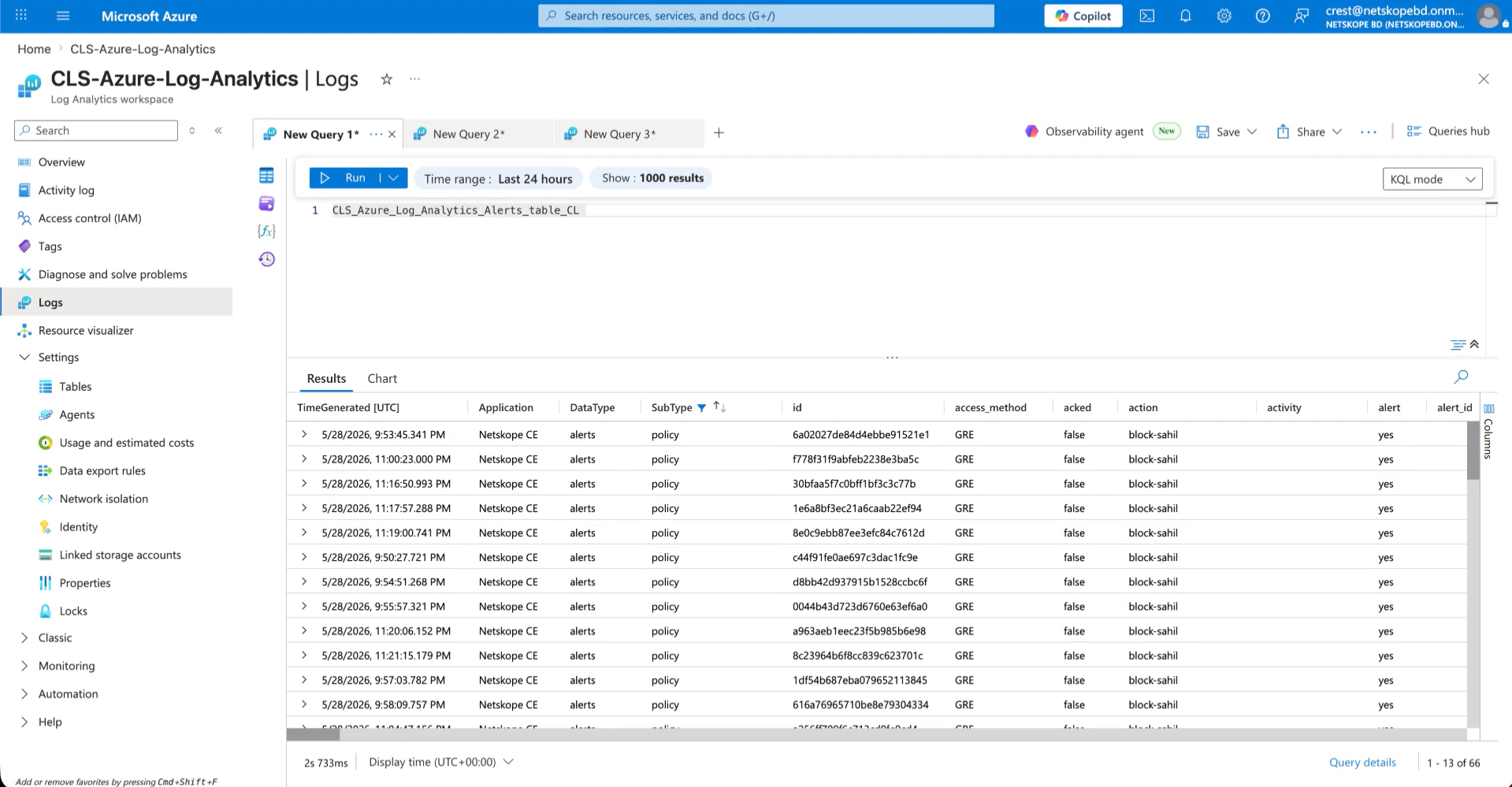The height and width of the screenshot is (787, 1512).
Task: Run the query
Action: pos(345,178)
